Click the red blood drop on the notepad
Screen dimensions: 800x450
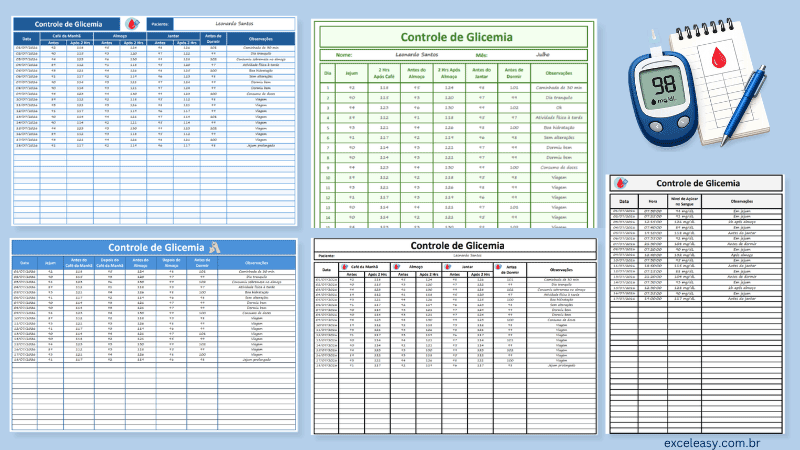[x=718, y=57]
